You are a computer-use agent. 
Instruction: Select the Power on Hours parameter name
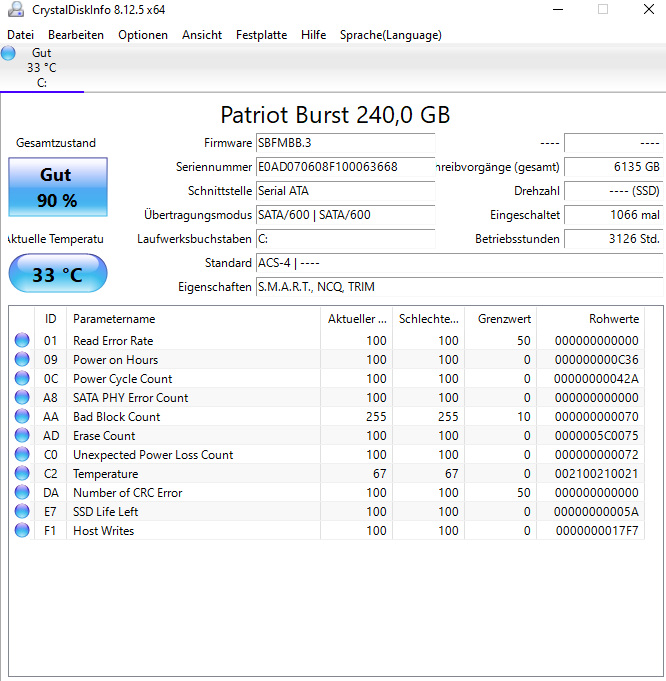click(x=116, y=360)
